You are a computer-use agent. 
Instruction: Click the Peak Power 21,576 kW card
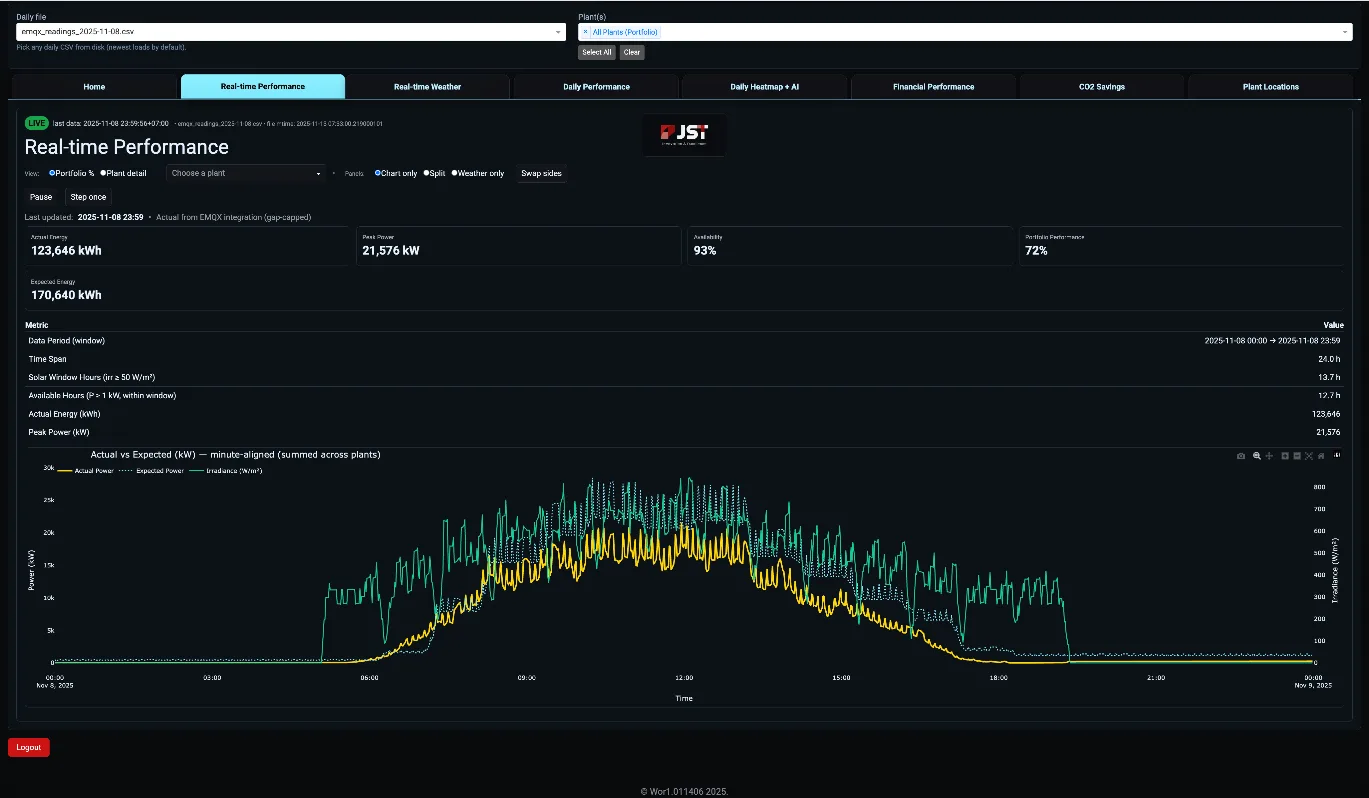click(520, 245)
